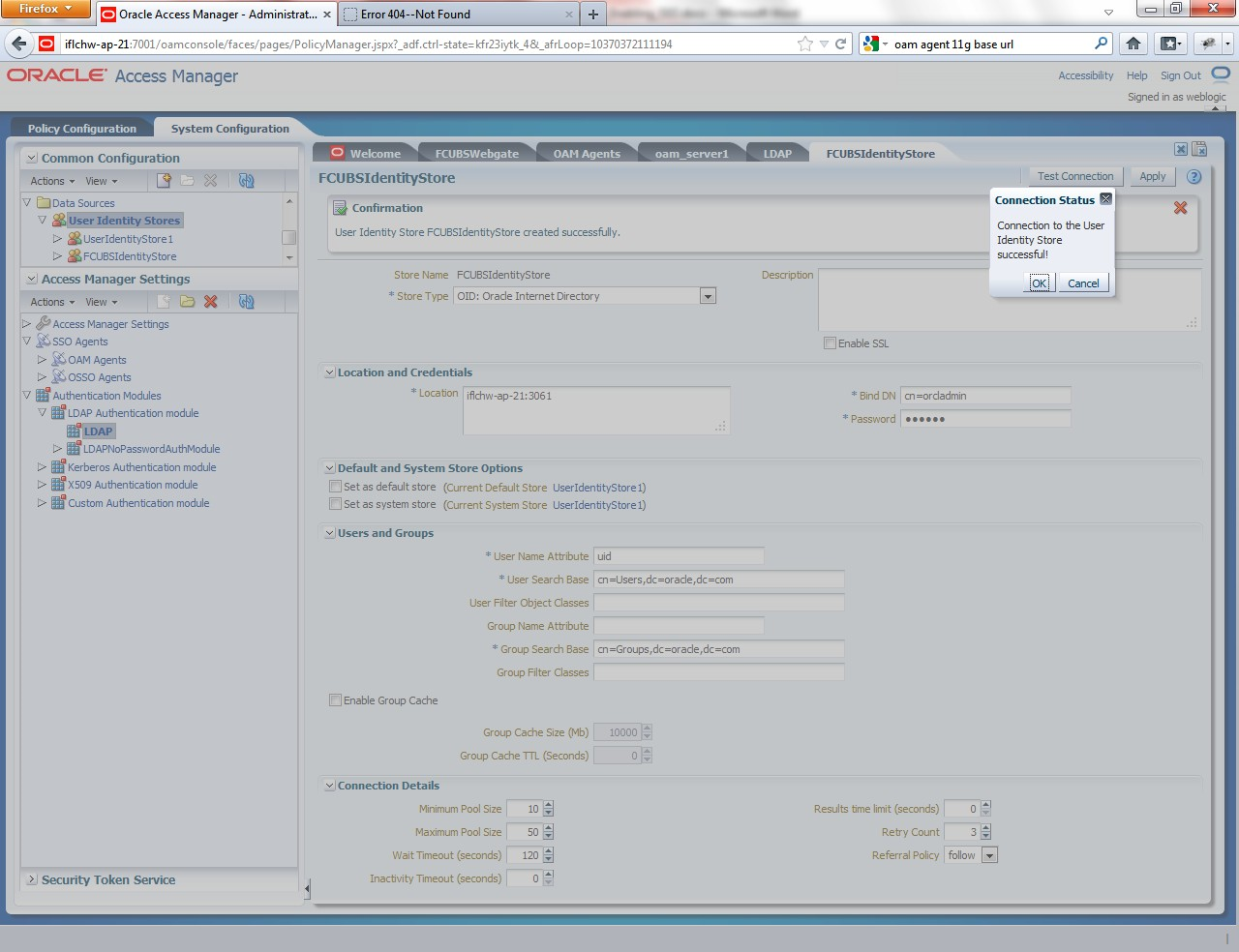Select the Data Sources folder icon
The height and width of the screenshot is (952, 1239).
44,203
